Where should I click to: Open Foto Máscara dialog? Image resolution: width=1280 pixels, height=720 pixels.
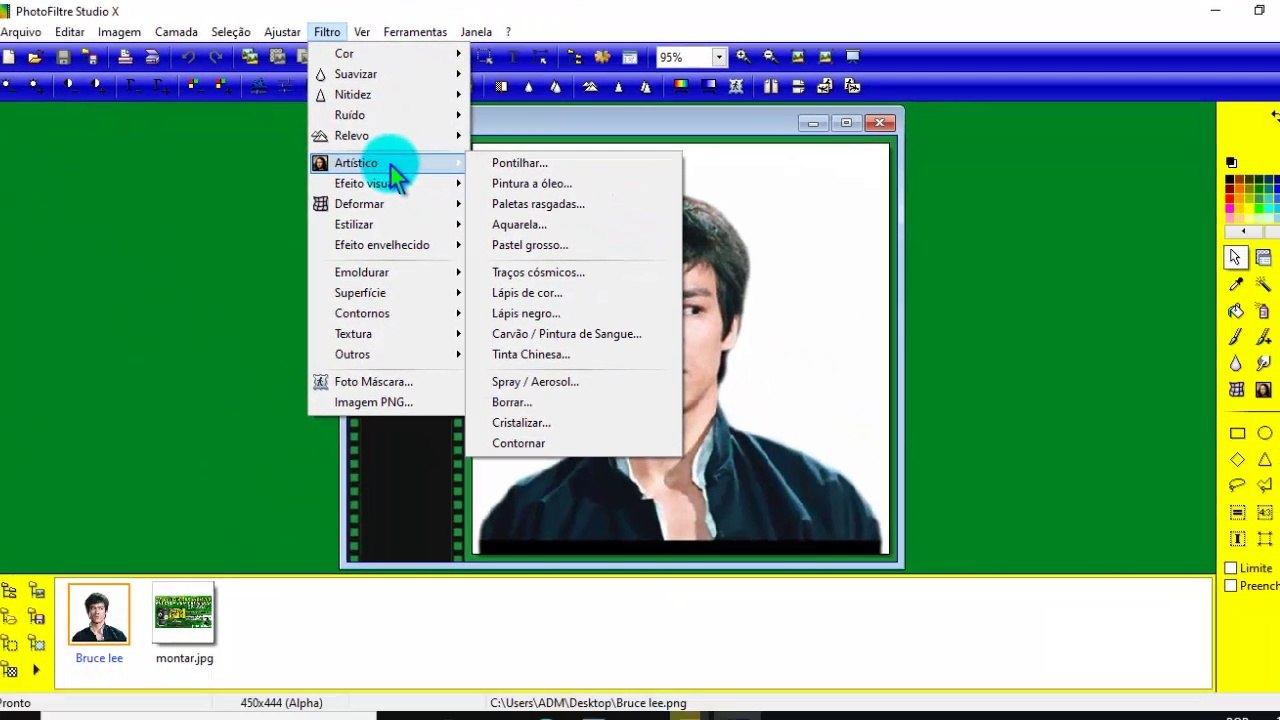(x=389, y=382)
